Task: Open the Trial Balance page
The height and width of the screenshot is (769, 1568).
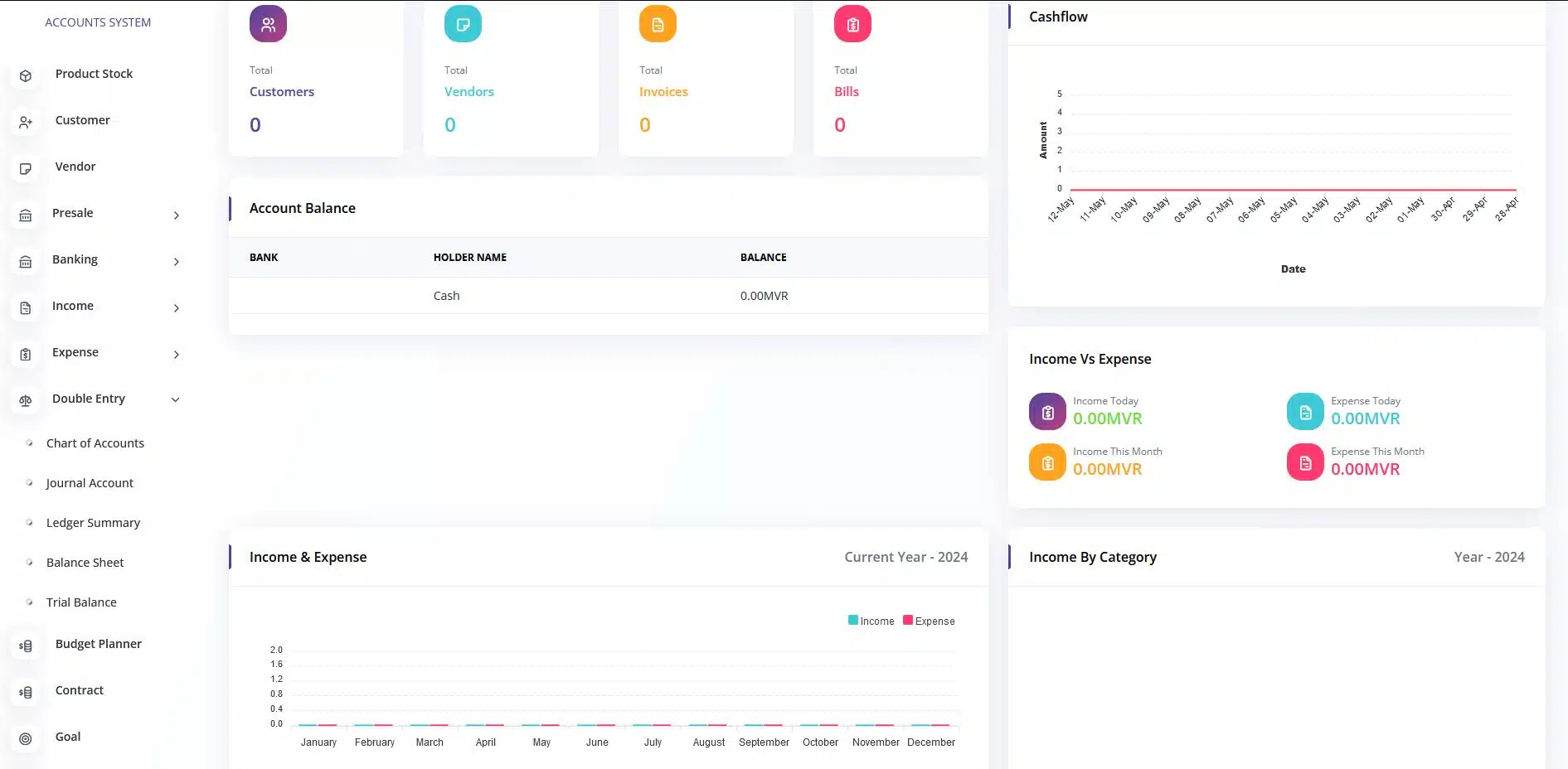Action: coord(81,602)
